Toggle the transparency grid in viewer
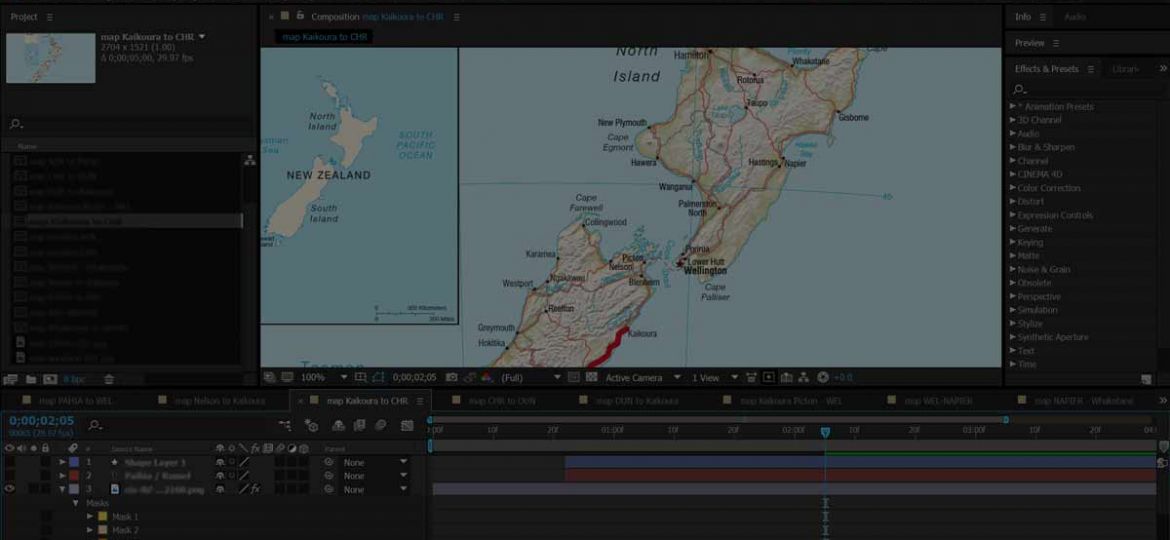The width and height of the screenshot is (1170, 540). click(590, 378)
